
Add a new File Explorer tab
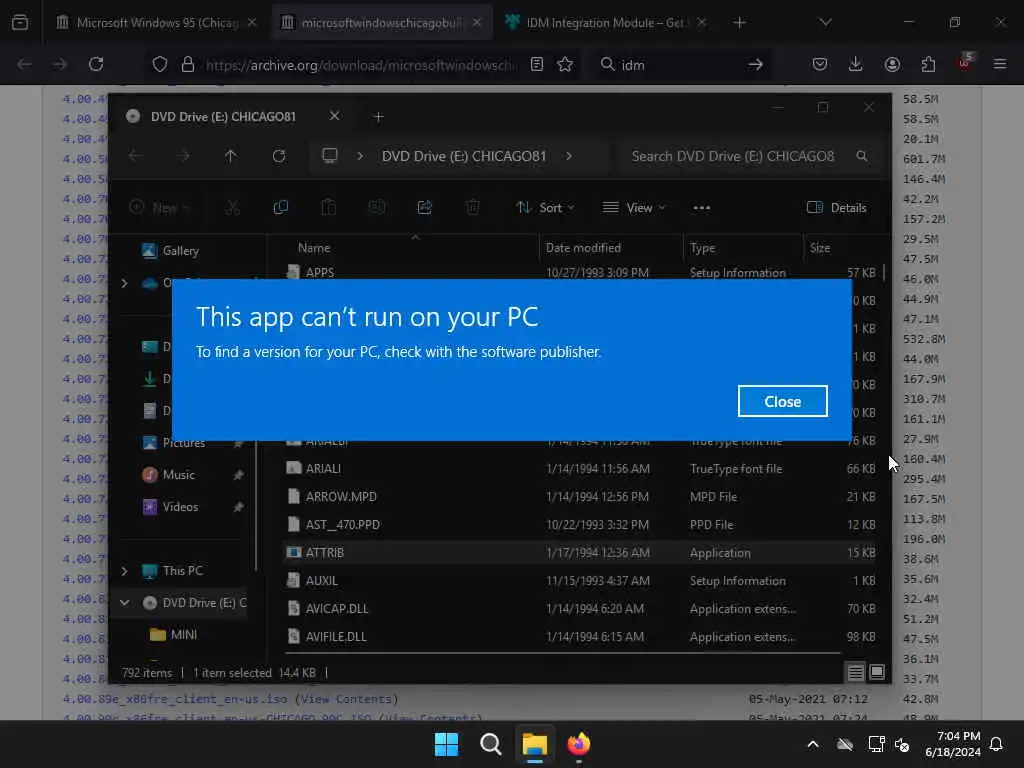(378, 116)
